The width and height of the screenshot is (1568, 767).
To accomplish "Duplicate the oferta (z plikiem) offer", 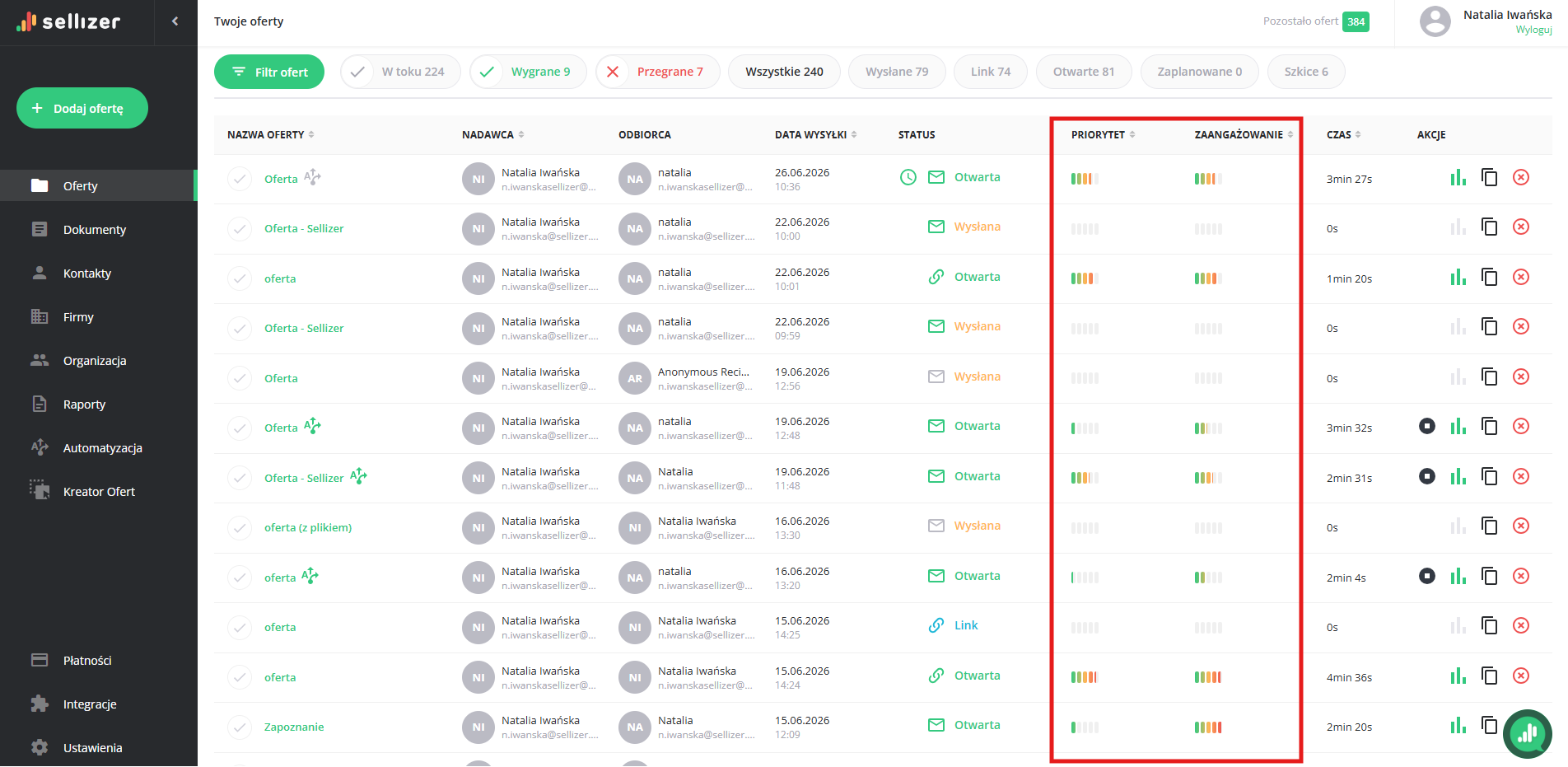I will (x=1489, y=526).
